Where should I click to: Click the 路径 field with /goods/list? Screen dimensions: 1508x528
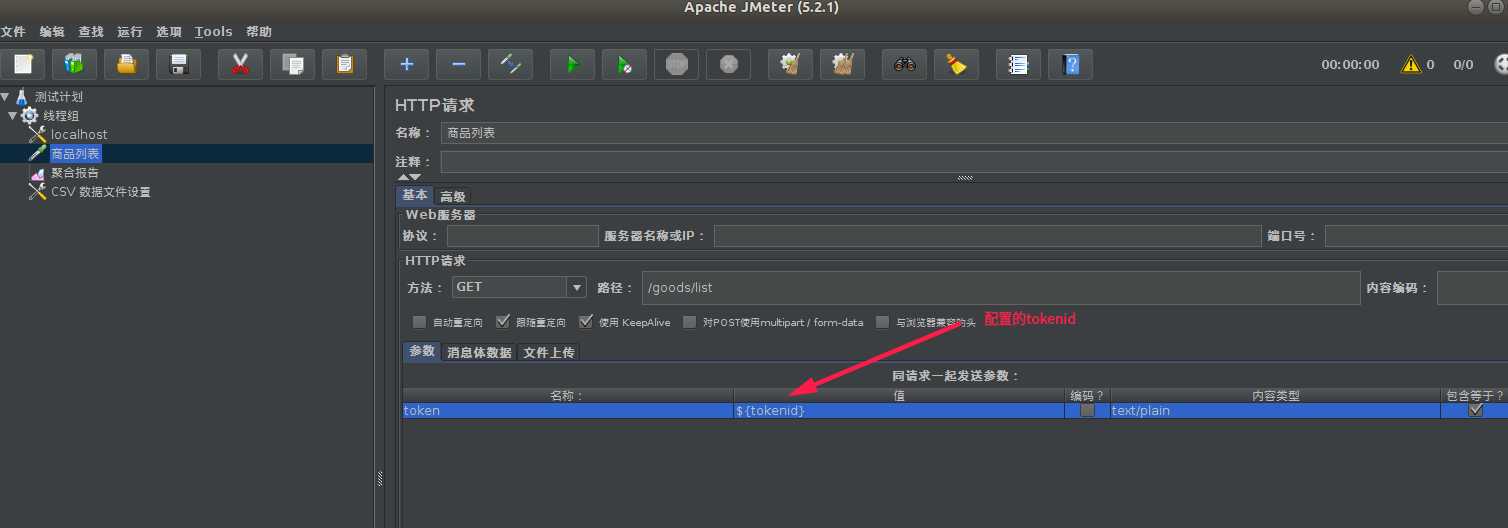pos(1001,287)
